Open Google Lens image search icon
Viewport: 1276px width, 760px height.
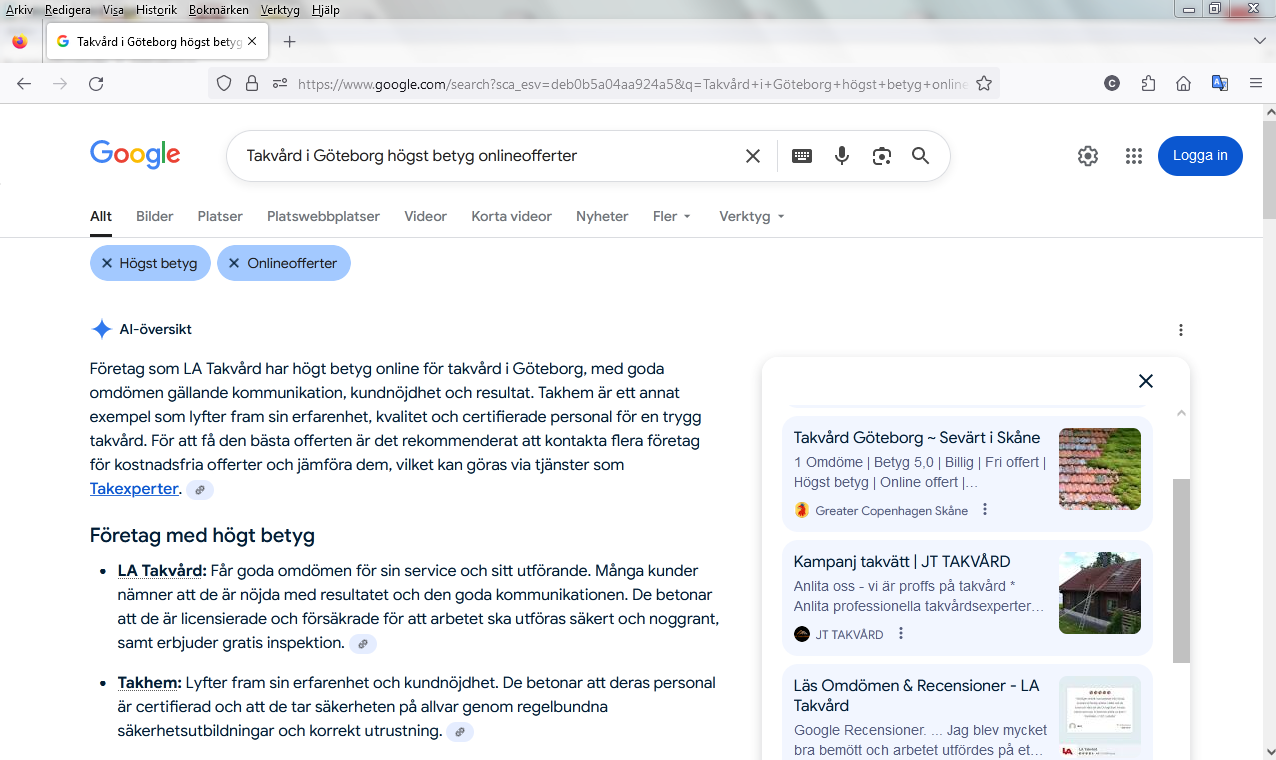point(881,156)
